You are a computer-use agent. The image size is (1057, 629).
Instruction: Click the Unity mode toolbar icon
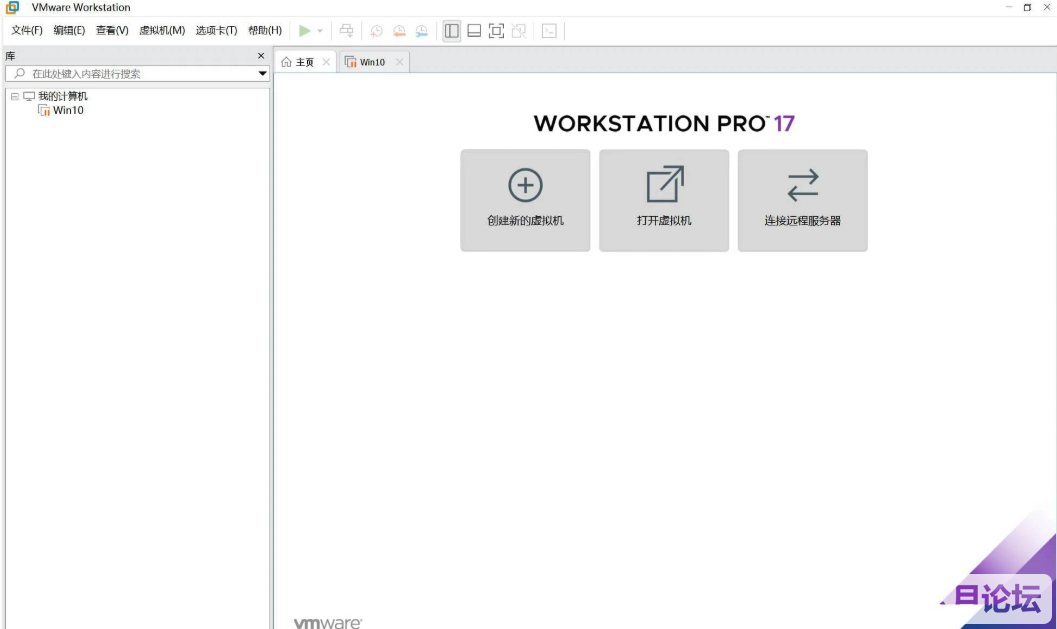tap(518, 31)
